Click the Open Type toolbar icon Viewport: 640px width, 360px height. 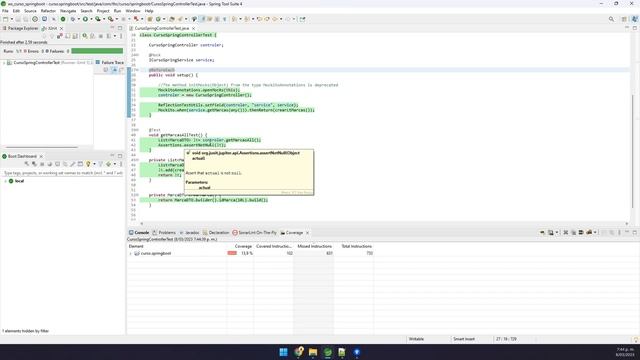click(172, 19)
